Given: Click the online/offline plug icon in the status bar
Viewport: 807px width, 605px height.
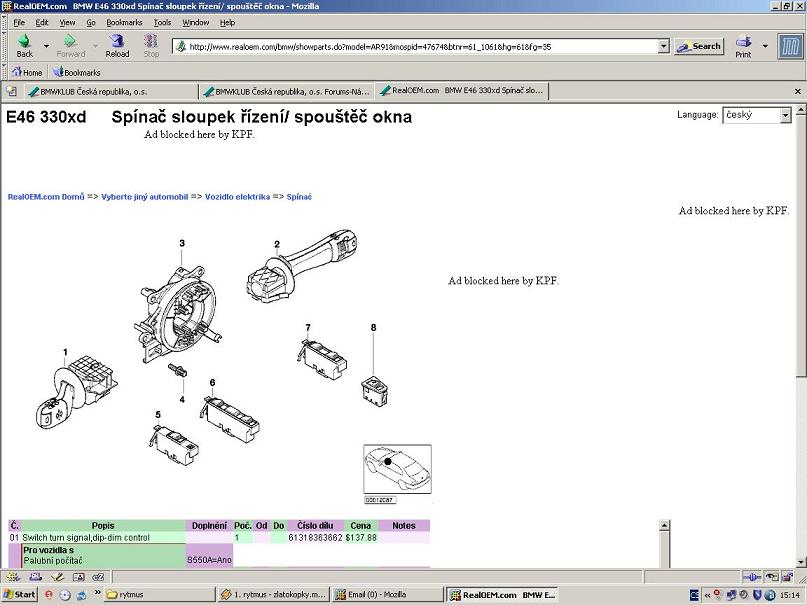Looking at the screenshot, I should [x=752, y=577].
